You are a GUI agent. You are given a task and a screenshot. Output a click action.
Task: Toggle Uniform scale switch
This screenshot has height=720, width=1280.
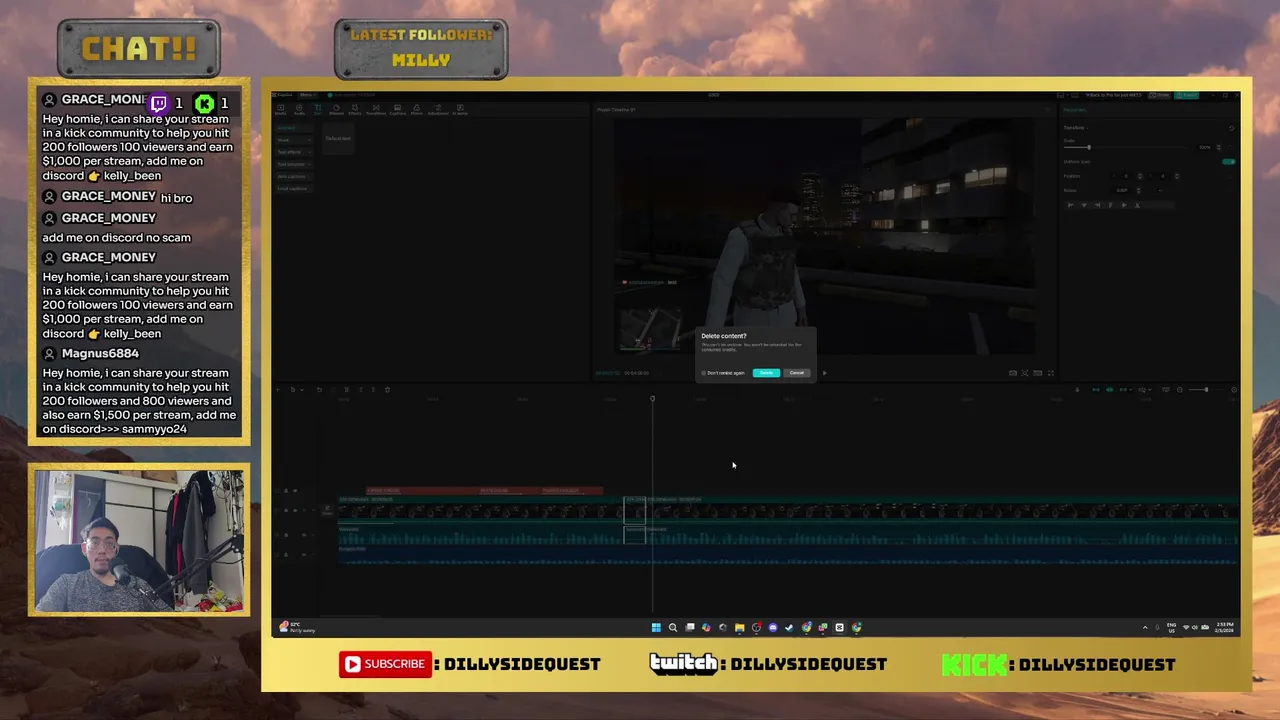tap(1229, 162)
